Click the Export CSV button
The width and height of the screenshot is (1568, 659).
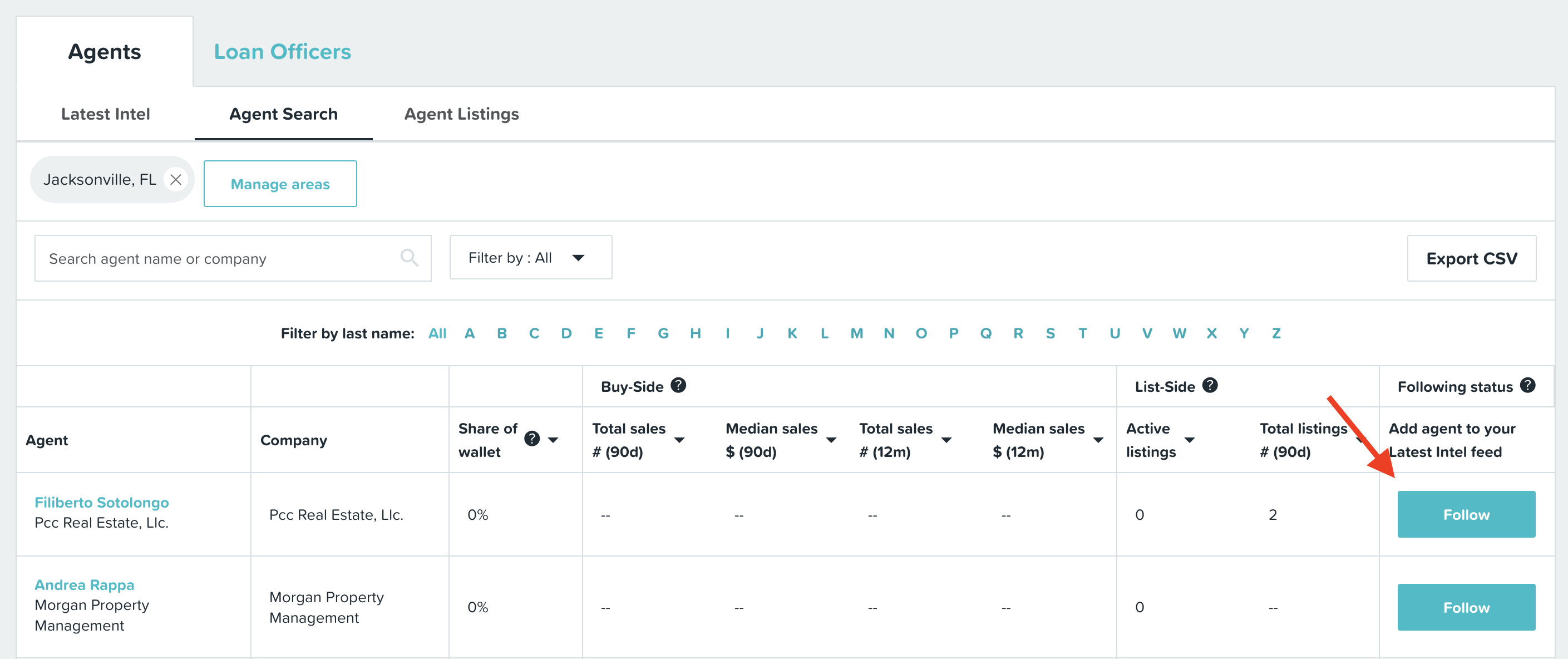[1471, 258]
